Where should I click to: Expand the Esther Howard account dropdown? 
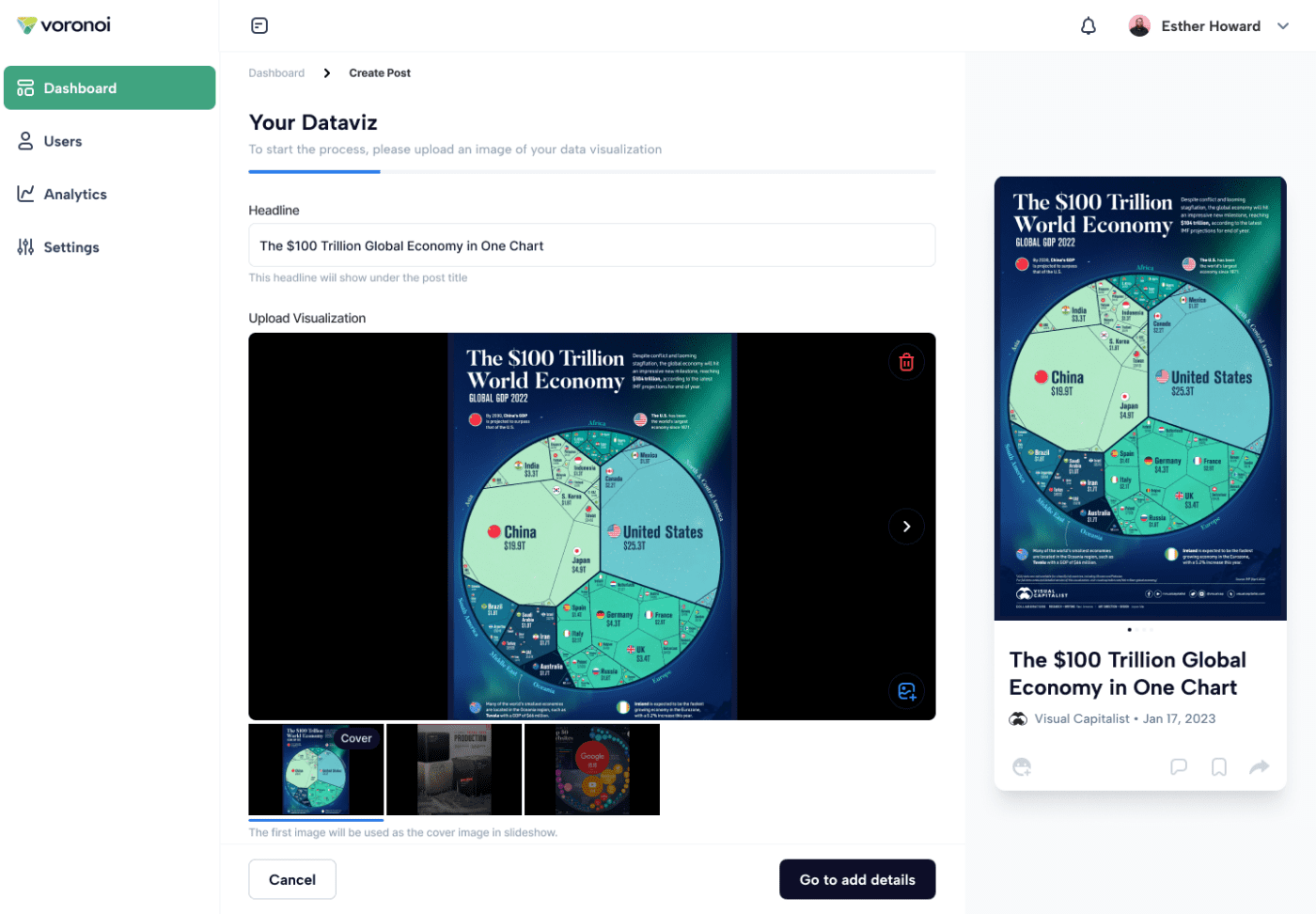1283,25
